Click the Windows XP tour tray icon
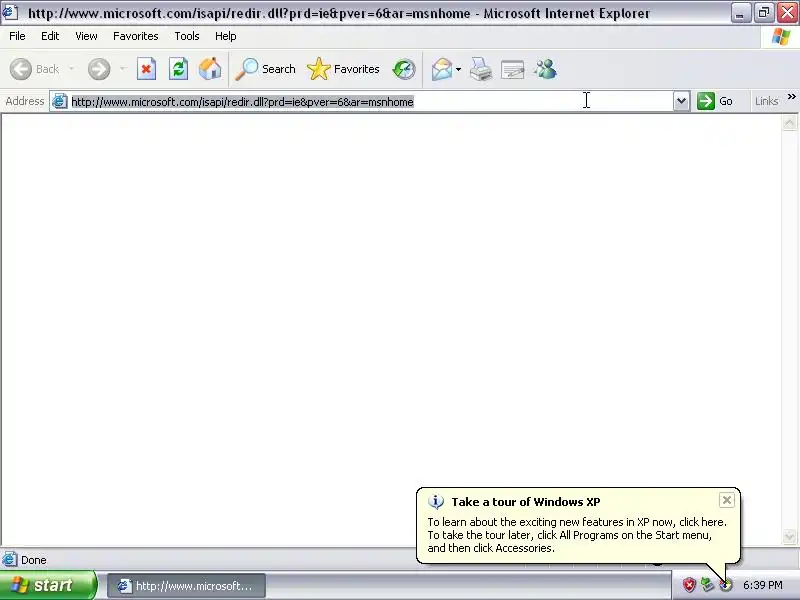 (x=726, y=585)
